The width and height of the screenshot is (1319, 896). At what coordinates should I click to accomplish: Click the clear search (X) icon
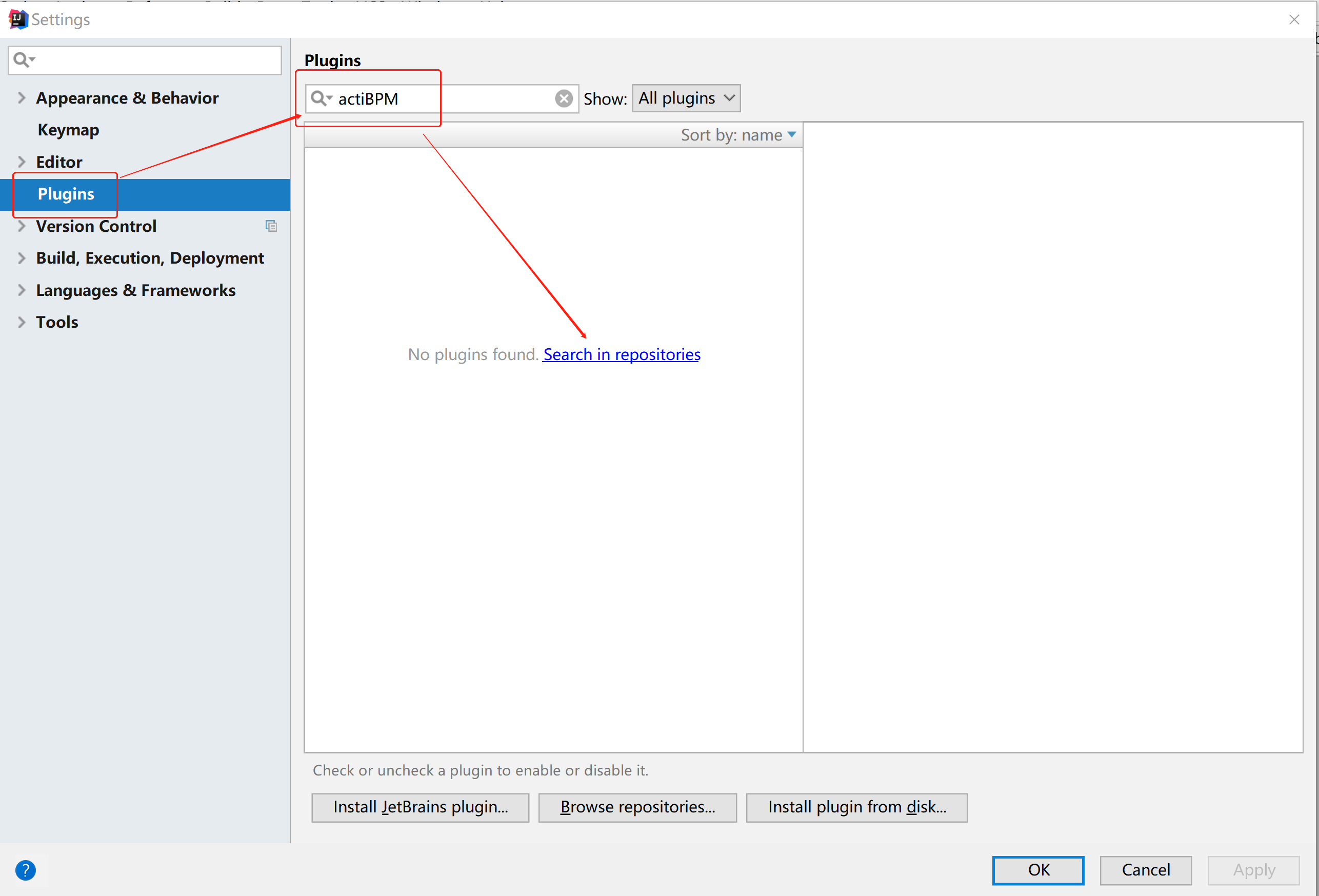(x=564, y=98)
